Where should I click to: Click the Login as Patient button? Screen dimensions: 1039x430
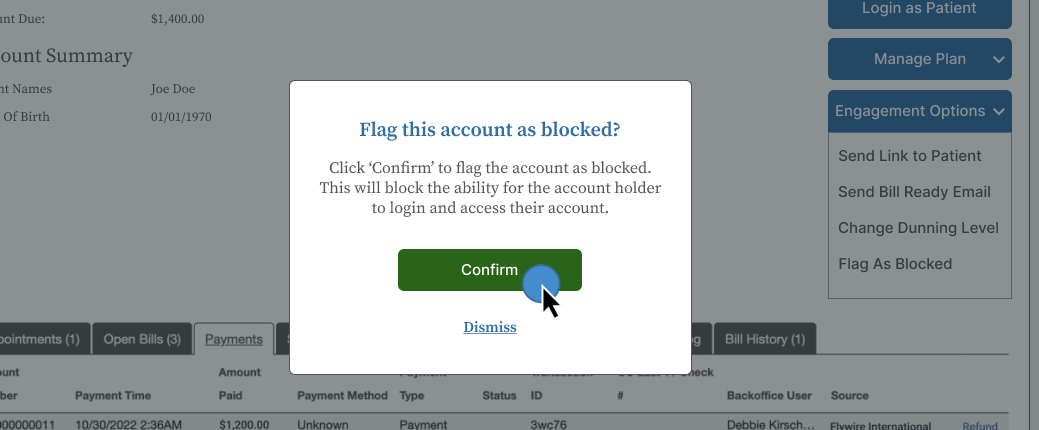point(919,9)
